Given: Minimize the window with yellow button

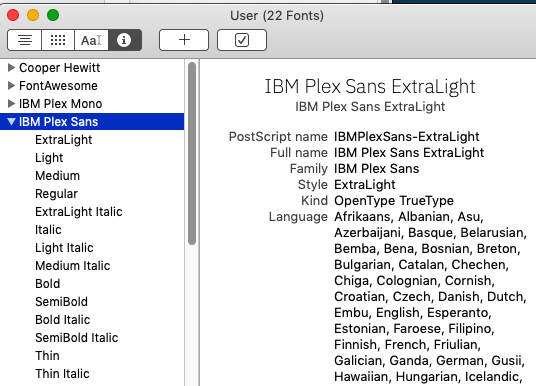Looking at the screenshot, I should coord(33,15).
